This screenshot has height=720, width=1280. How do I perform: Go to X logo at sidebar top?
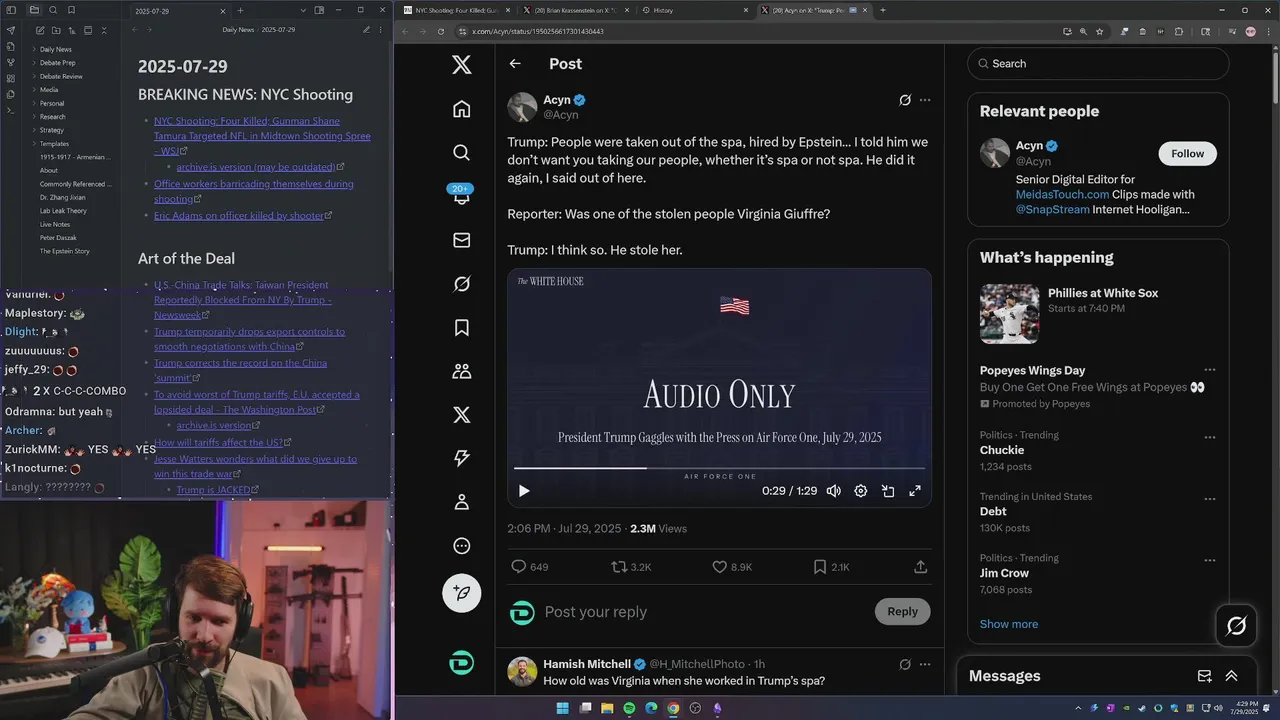[x=461, y=65]
